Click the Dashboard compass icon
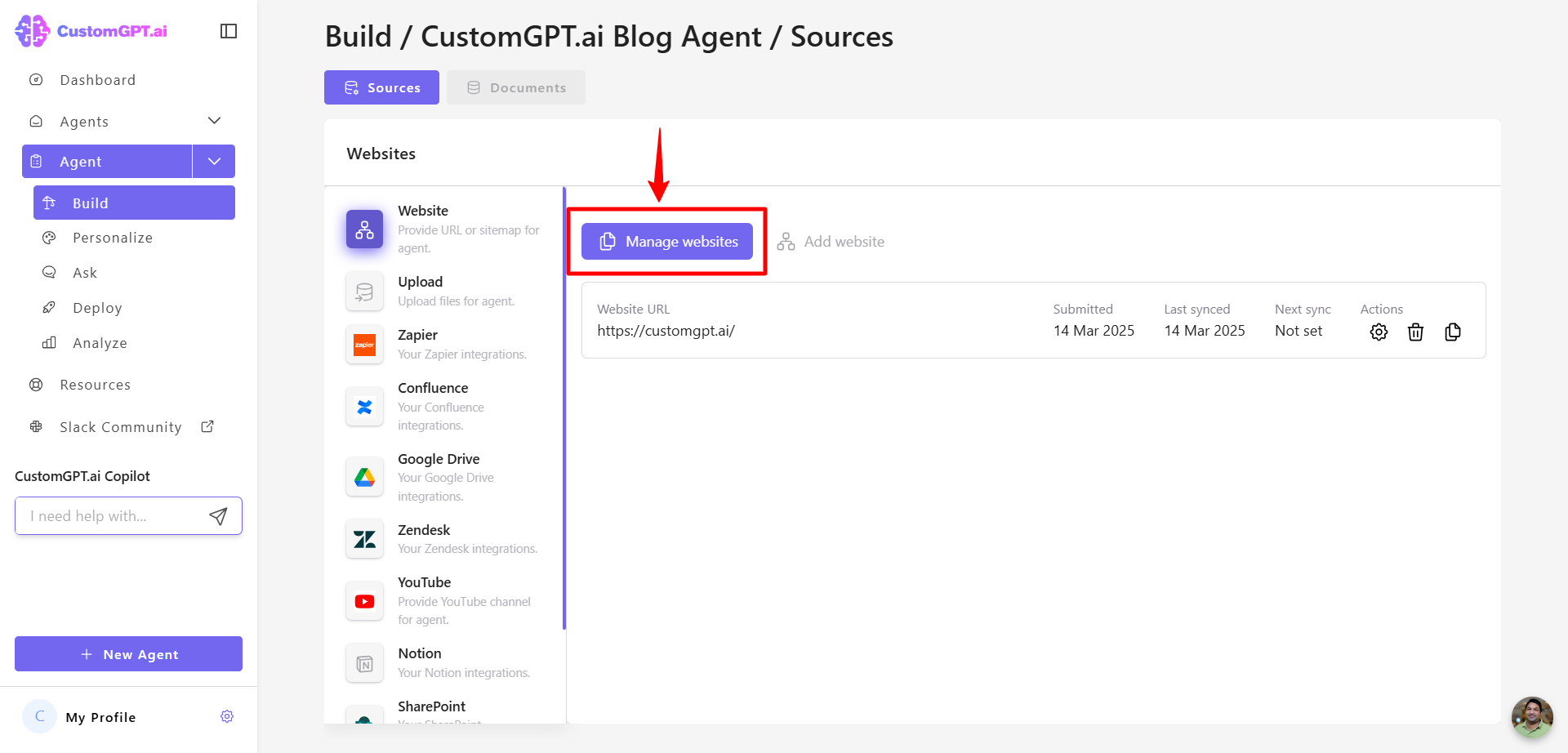Screen dimensions: 1568x753 (x=36, y=80)
